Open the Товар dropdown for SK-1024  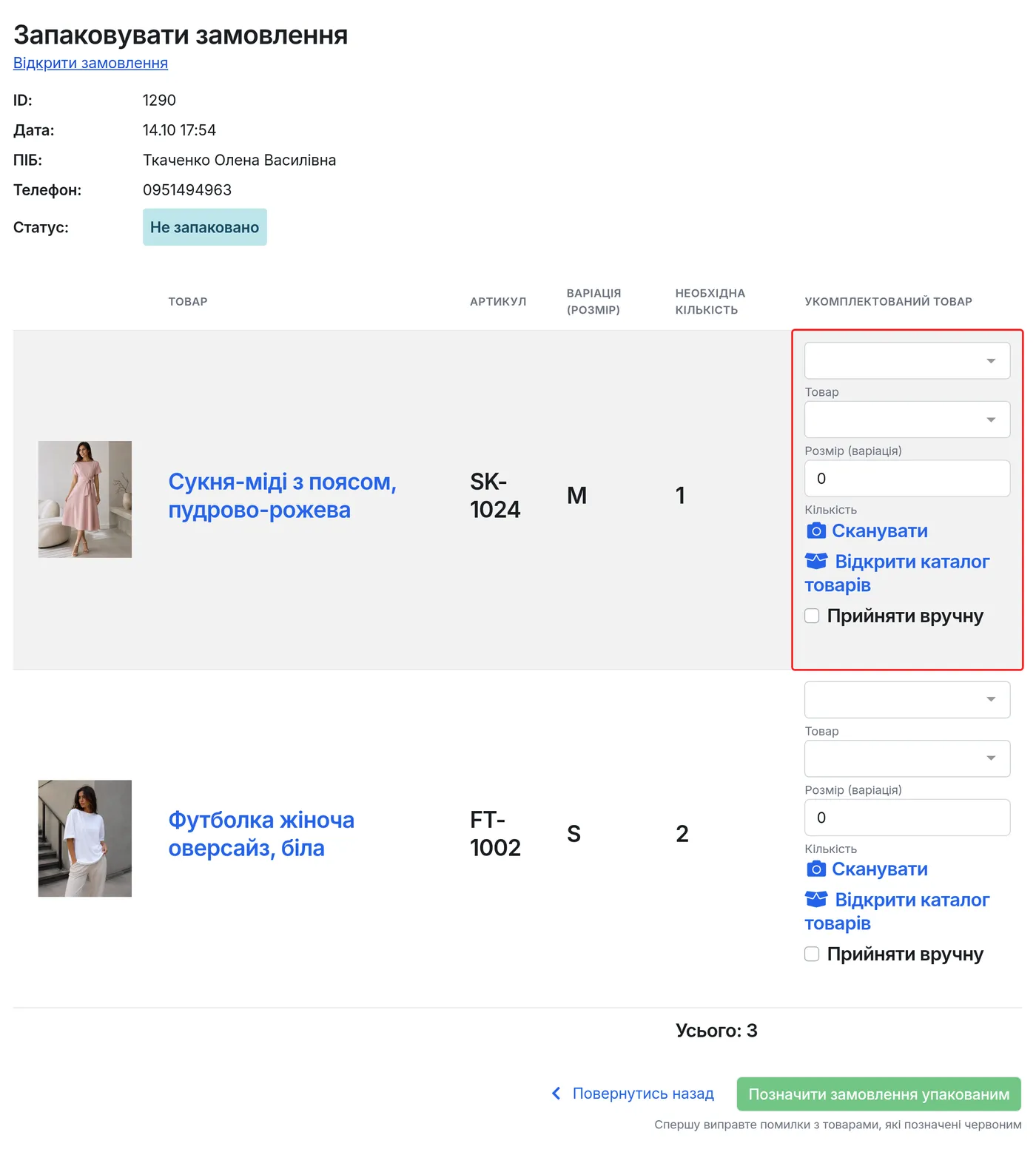tap(907, 361)
